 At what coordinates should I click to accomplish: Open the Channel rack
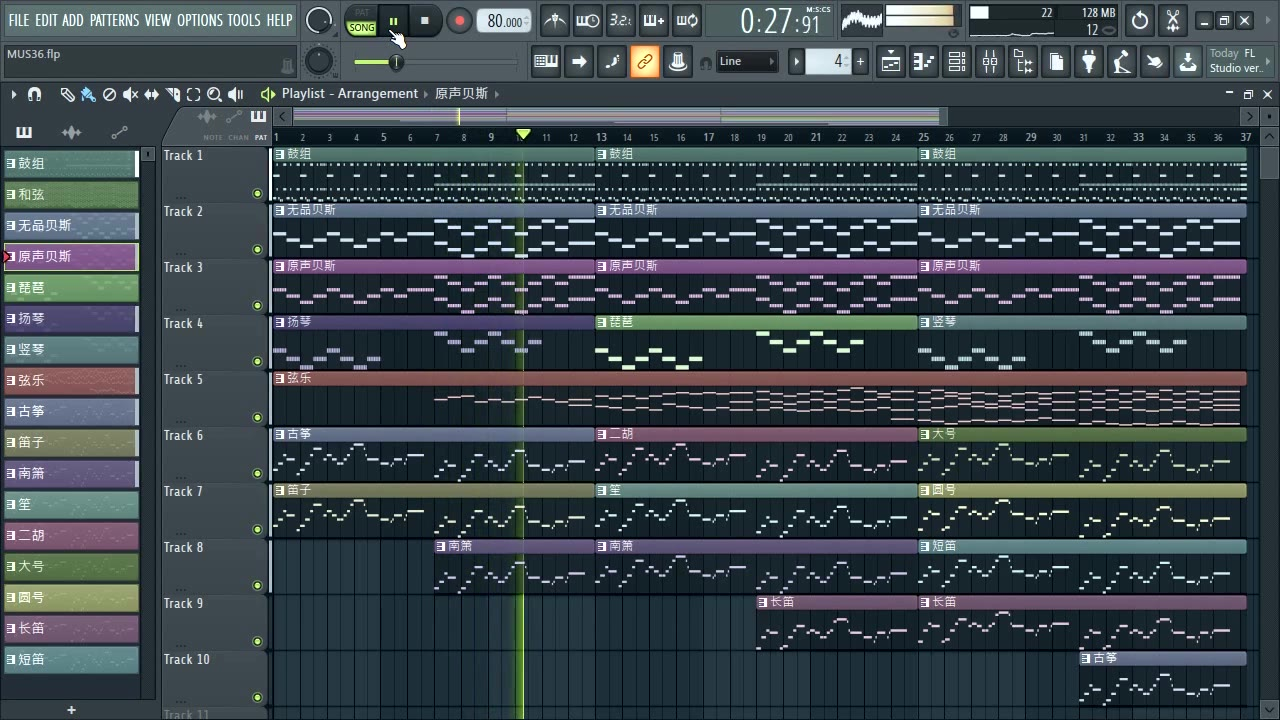(957, 62)
